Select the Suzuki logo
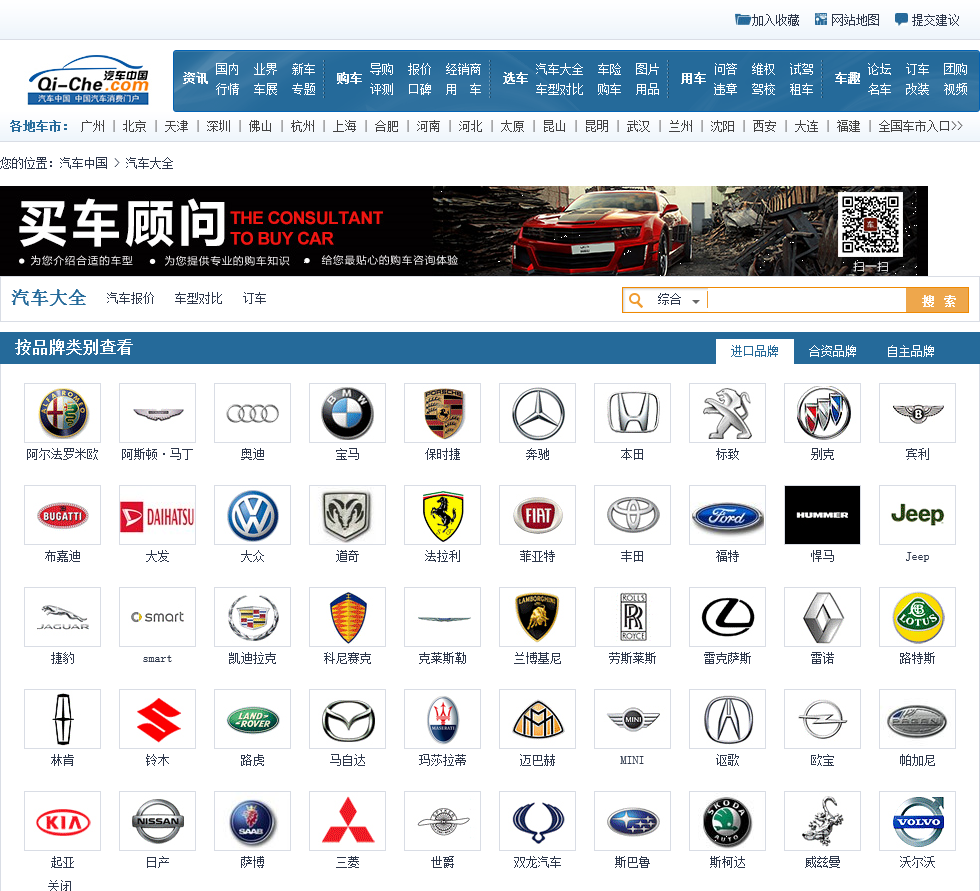 click(x=158, y=719)
